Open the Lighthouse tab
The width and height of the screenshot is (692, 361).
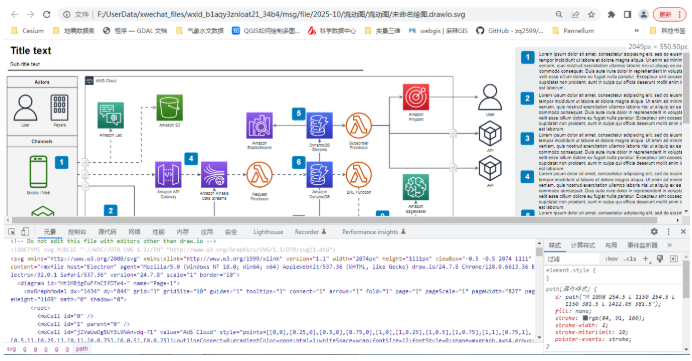click(x=268, y=232)
